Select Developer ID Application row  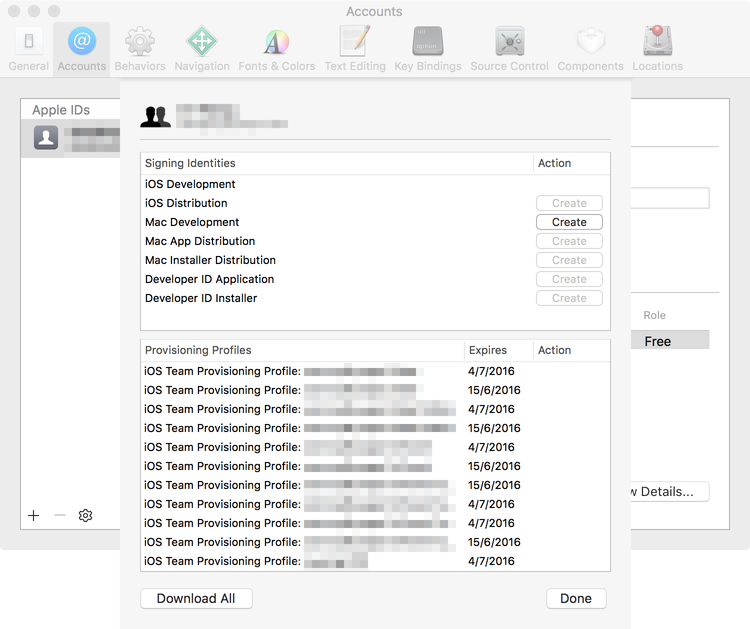(375, 279)
